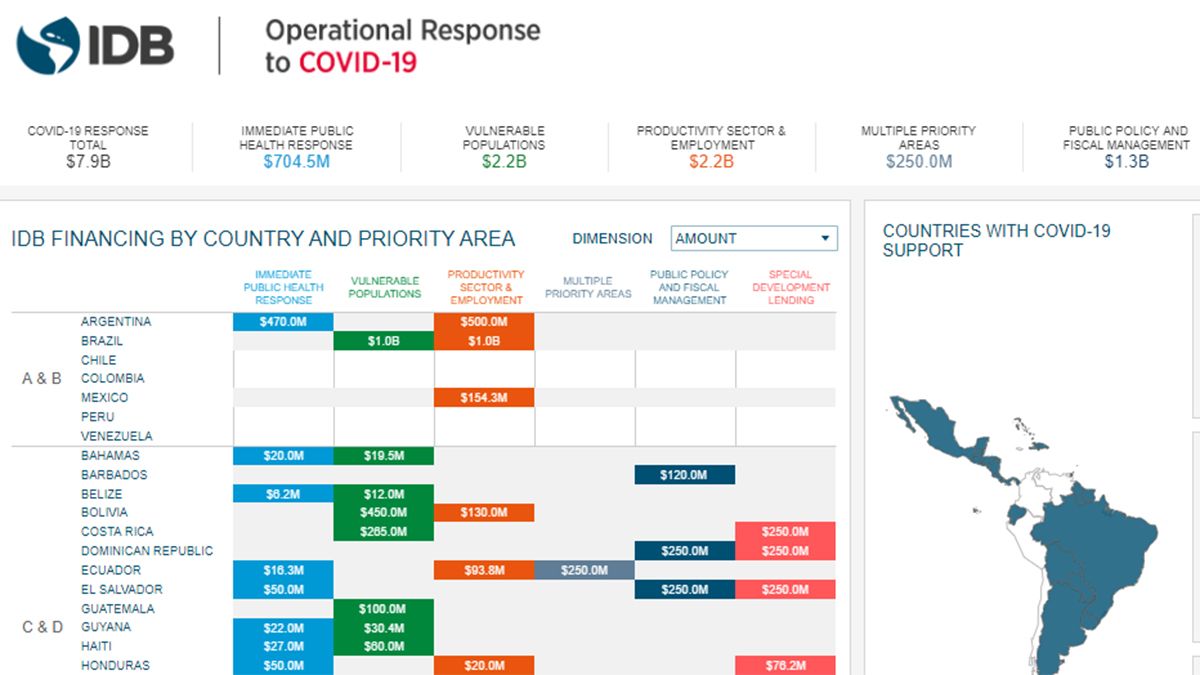Screen dimensions: 1200x675
Task: Click the Special Development Lending column header
Action: [790, 287]
